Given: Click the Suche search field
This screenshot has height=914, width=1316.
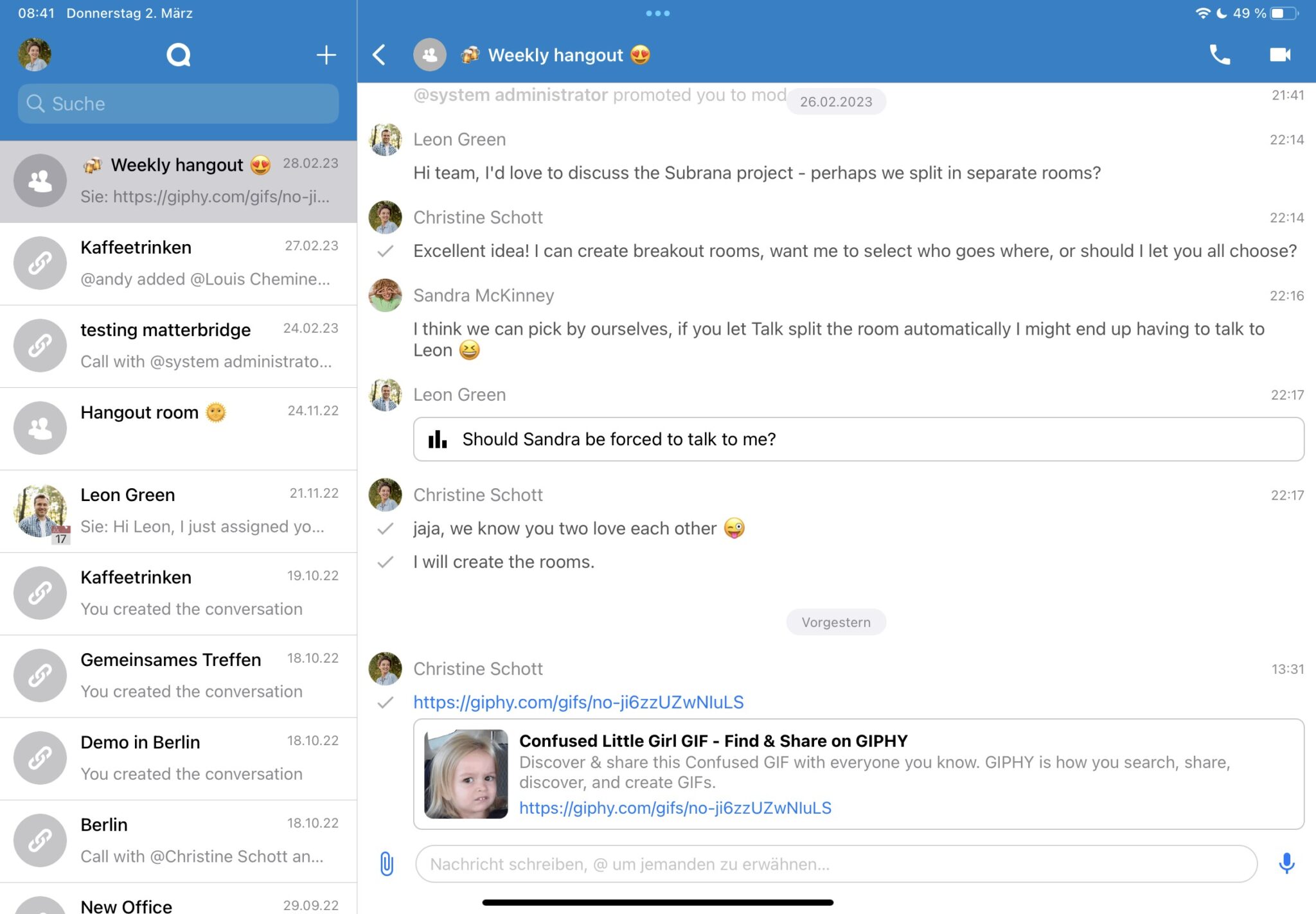Looking at the screenshot, I should point(178,103).
